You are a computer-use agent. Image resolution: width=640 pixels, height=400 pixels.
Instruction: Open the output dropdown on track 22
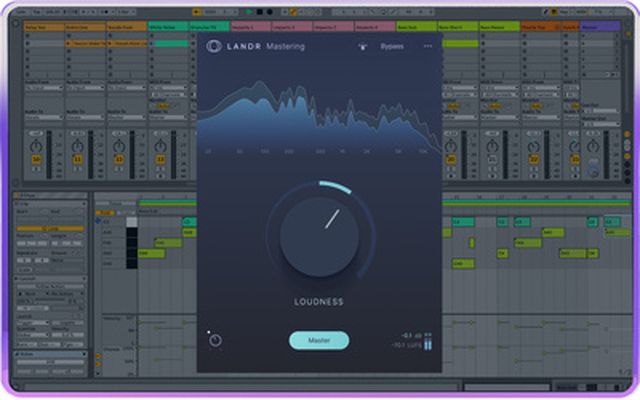click(x=541, y=117)
